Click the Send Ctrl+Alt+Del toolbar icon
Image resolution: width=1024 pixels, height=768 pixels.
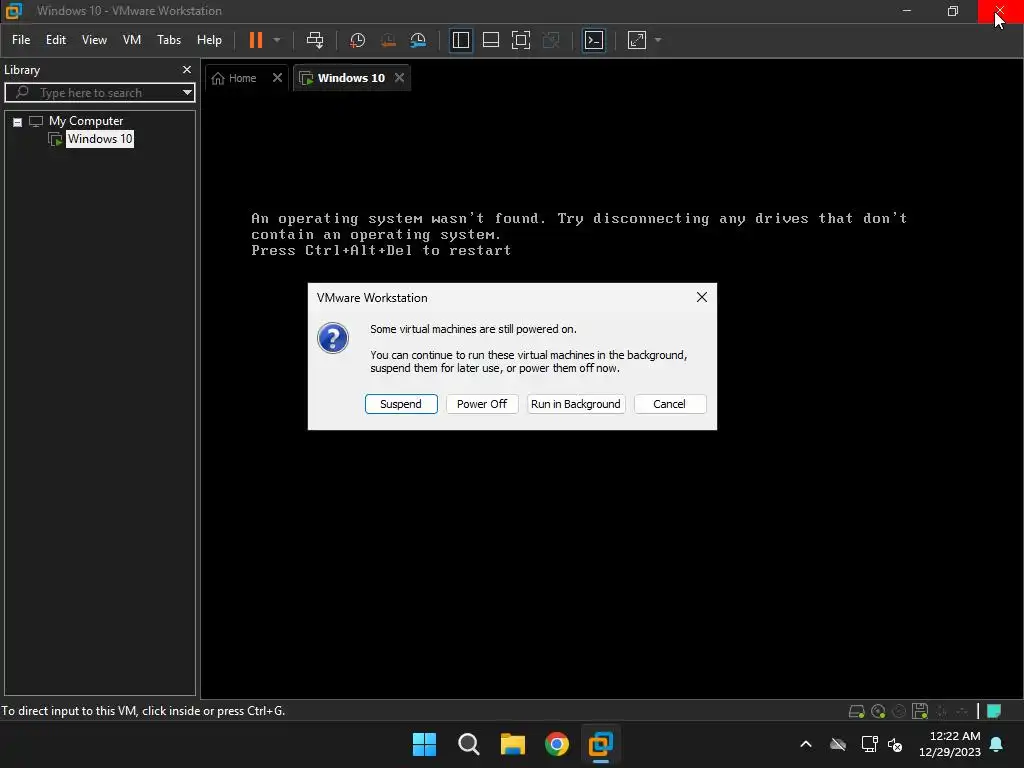(315, 40)
